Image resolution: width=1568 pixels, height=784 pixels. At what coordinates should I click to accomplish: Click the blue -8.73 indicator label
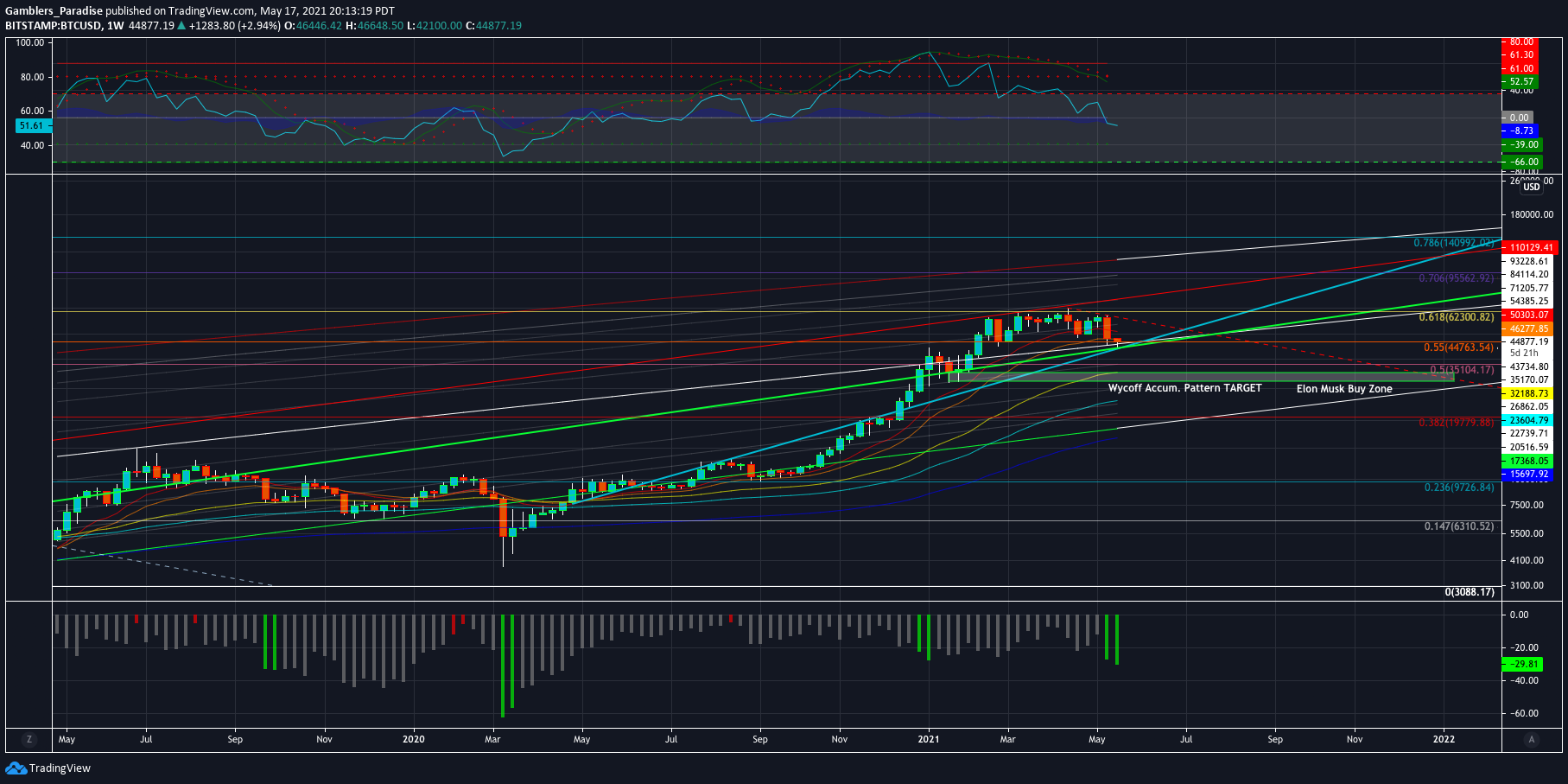click(x=1521, y=131)
